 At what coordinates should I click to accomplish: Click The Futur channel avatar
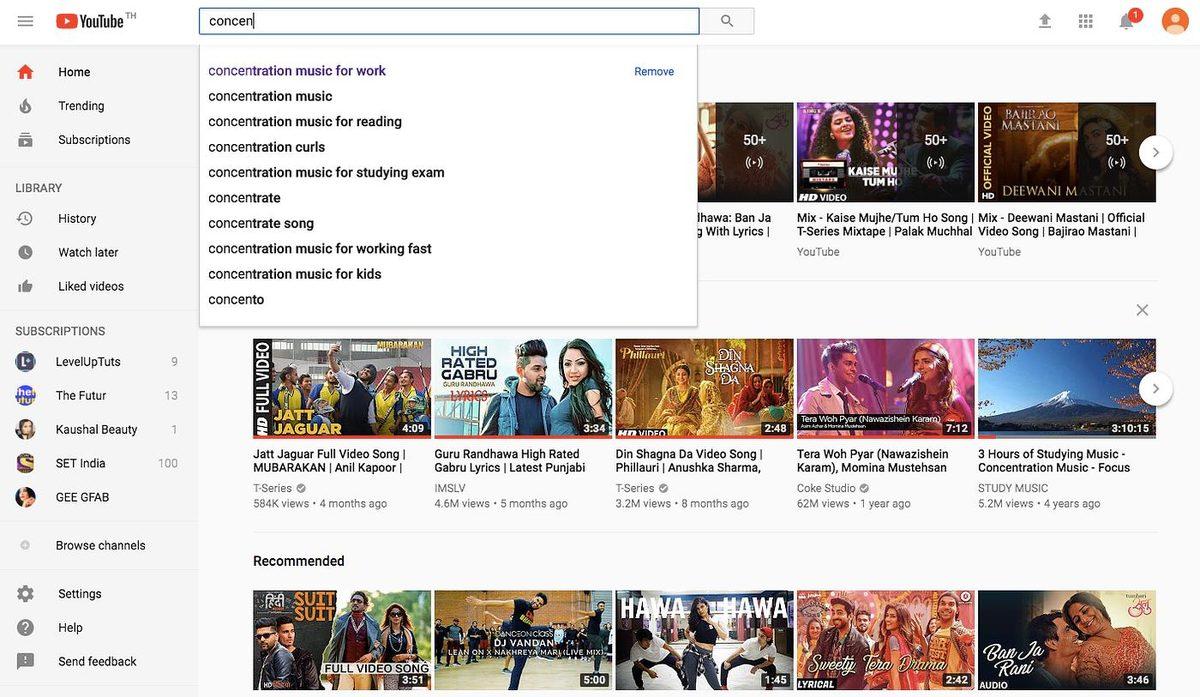pyautogui.click(x=25, y=396)
